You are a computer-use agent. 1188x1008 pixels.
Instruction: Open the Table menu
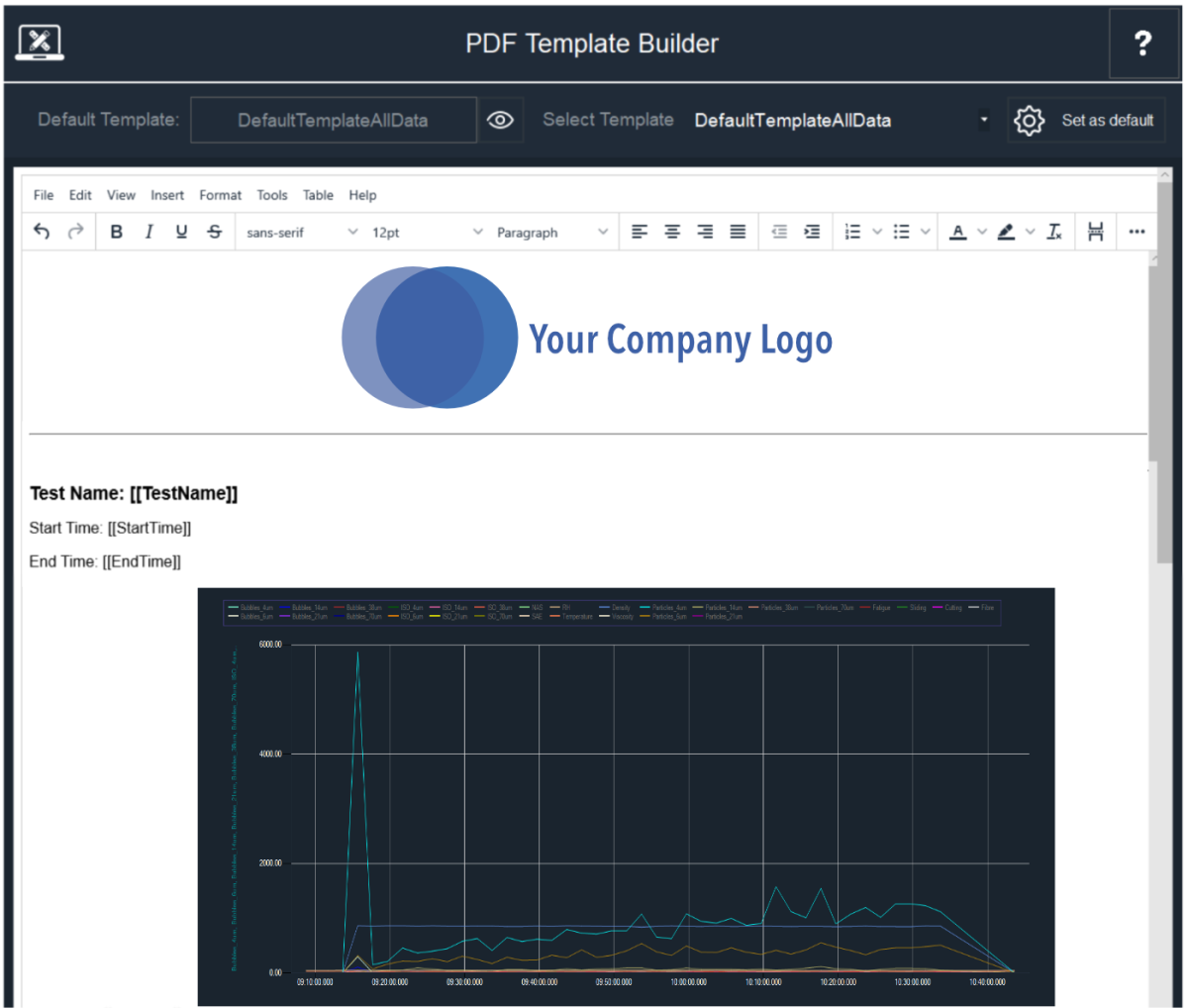(x=318, y=195)
